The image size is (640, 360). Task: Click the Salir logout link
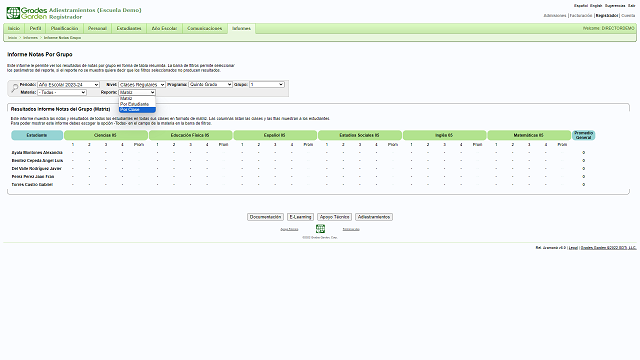(632, 6)
